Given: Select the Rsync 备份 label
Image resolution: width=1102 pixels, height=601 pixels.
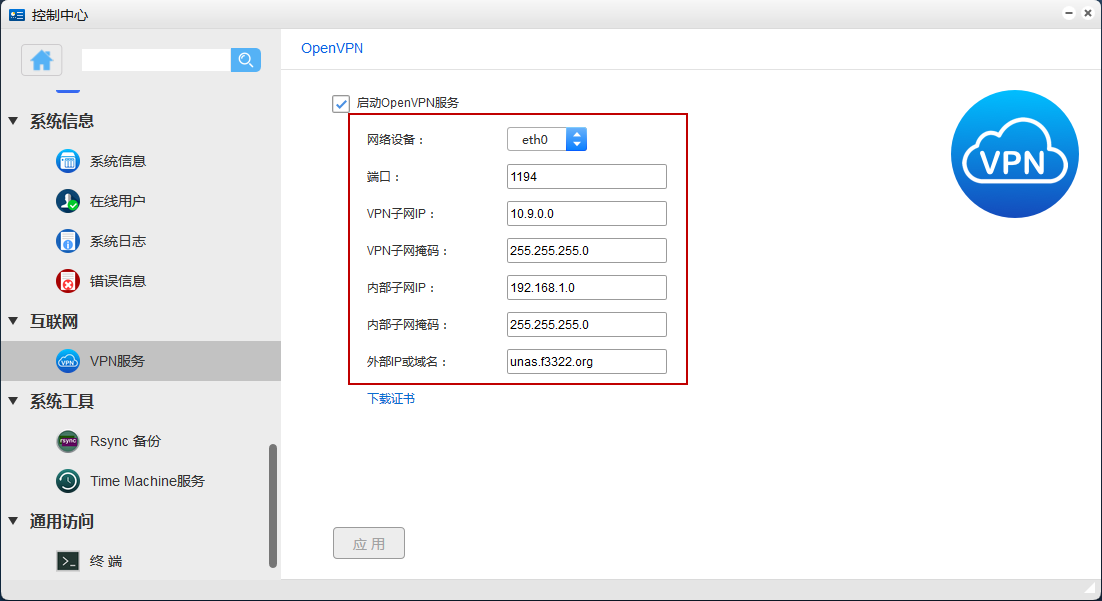Looking at the screenshot, I should [x=125, y=441].
